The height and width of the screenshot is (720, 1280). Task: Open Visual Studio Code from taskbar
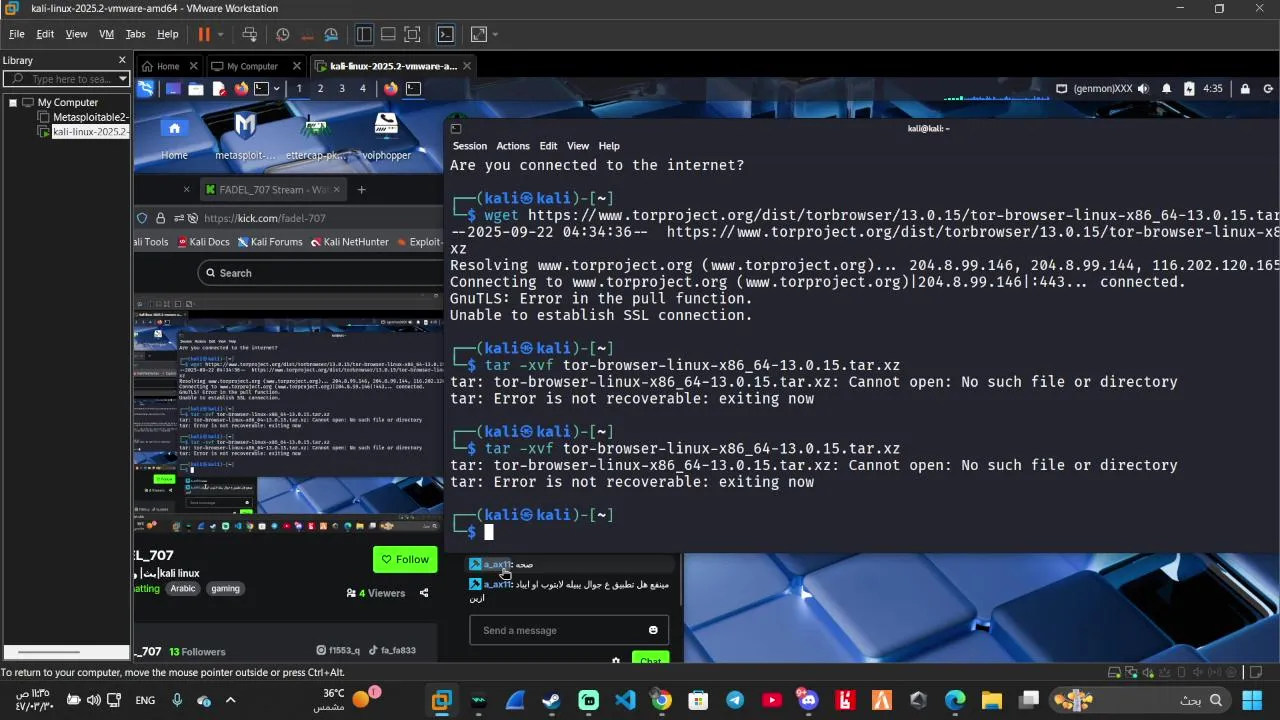click(x=625, y=700)
